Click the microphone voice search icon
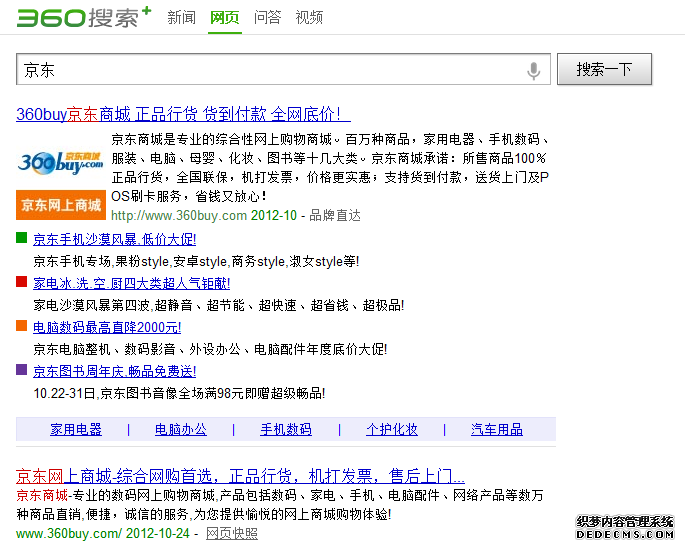Screen dimensions: 685x549 pyautogui.click(x=533, y=71)
